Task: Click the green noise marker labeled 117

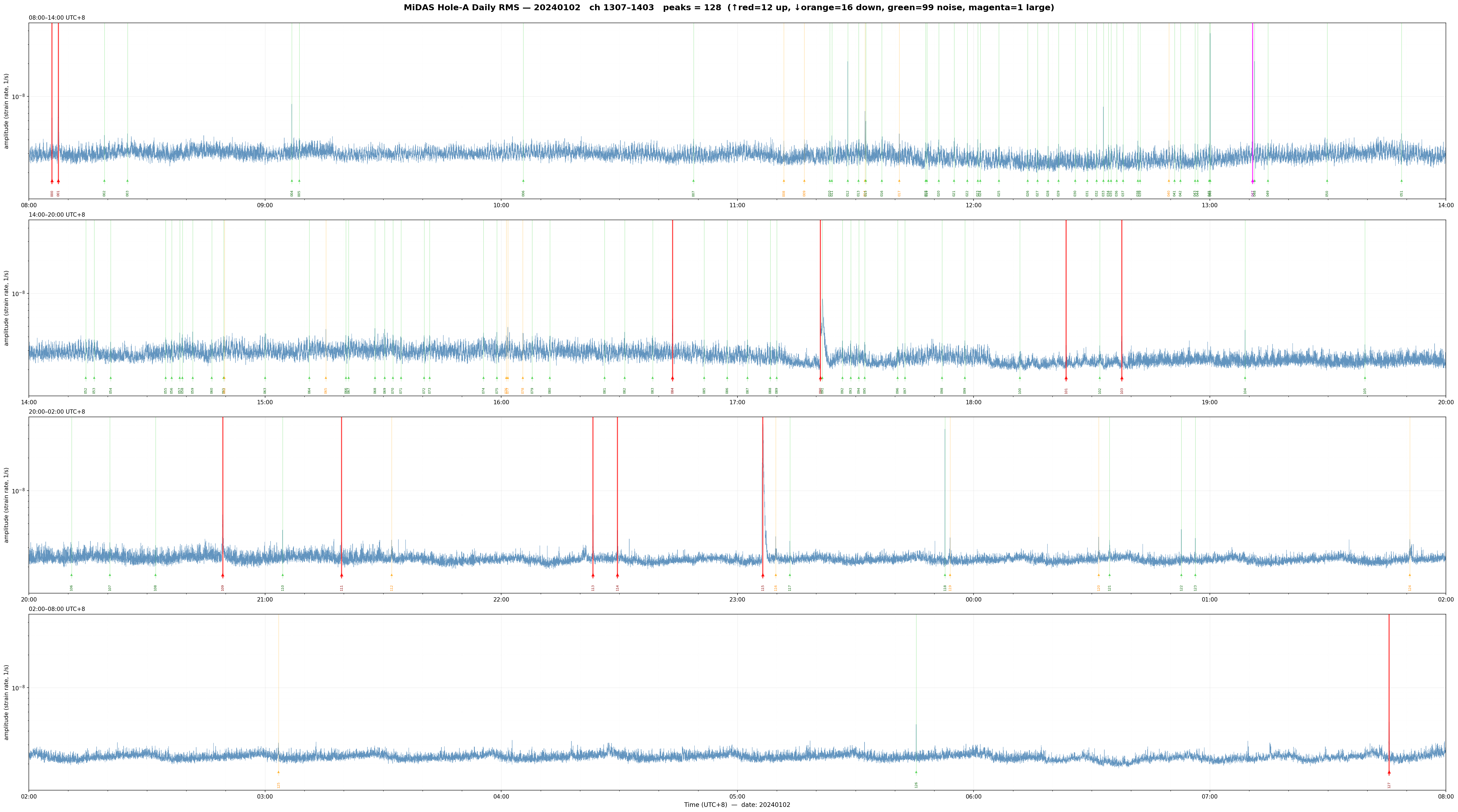Action: (x=790, y=575)
